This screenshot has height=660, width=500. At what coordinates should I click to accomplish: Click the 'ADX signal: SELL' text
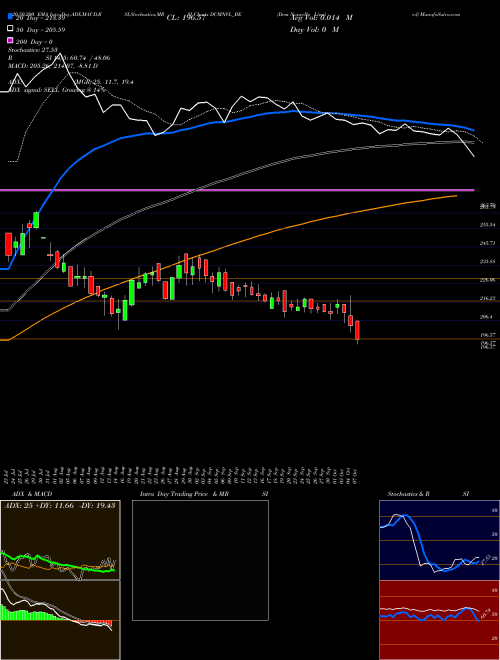click(35, 90)
